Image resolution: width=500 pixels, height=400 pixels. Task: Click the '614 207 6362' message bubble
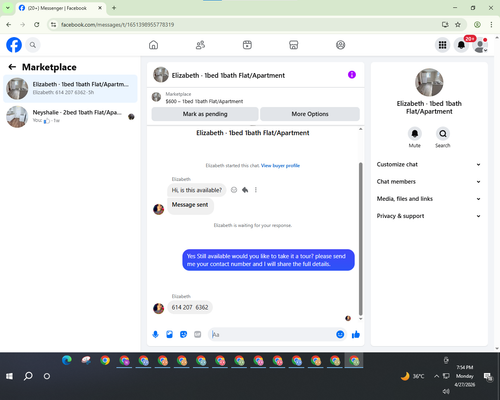(190, 307)
